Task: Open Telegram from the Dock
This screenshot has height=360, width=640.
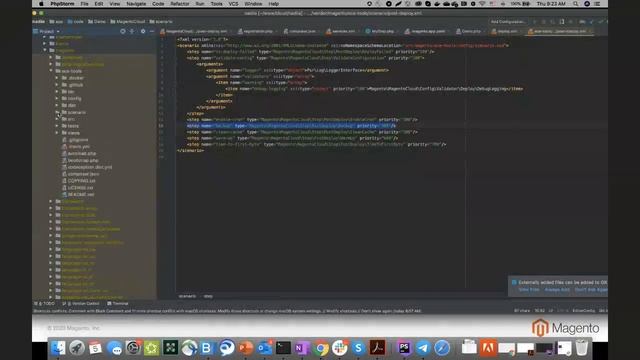Action: 423,348
